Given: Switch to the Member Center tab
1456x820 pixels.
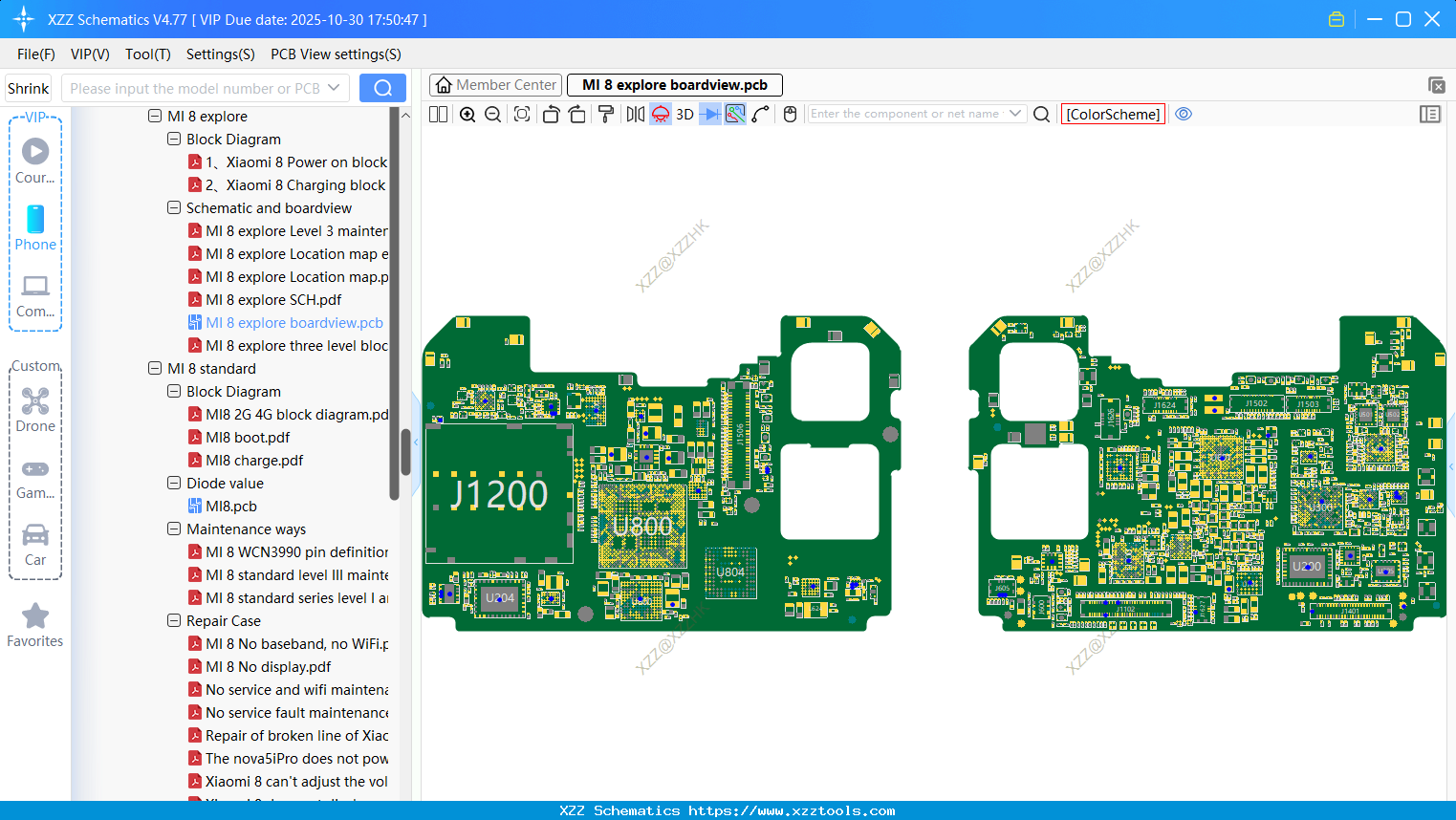Looking at the screenshot, I should point(495,85).
